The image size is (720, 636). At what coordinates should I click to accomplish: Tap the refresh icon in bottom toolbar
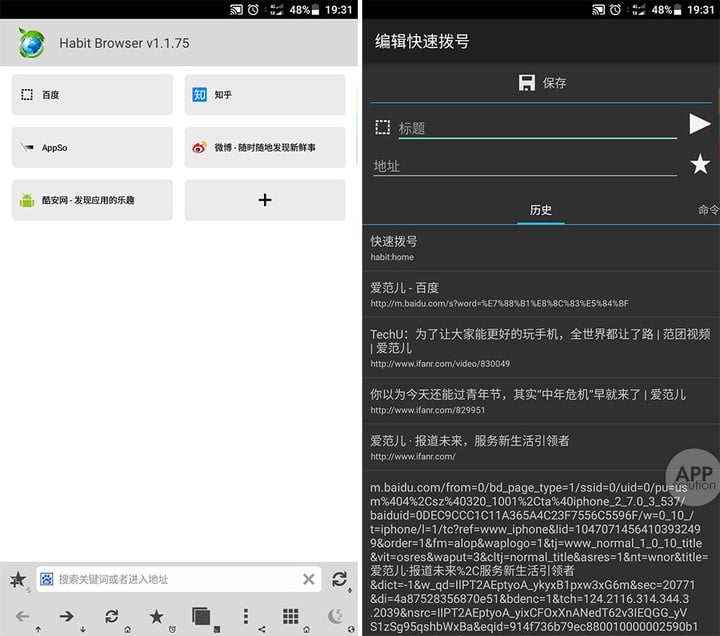click(x=112, y=616)
